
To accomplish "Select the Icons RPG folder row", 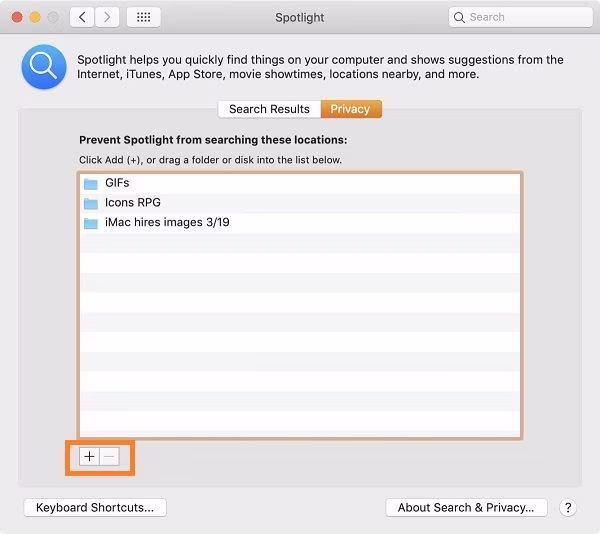I will 300,203.
